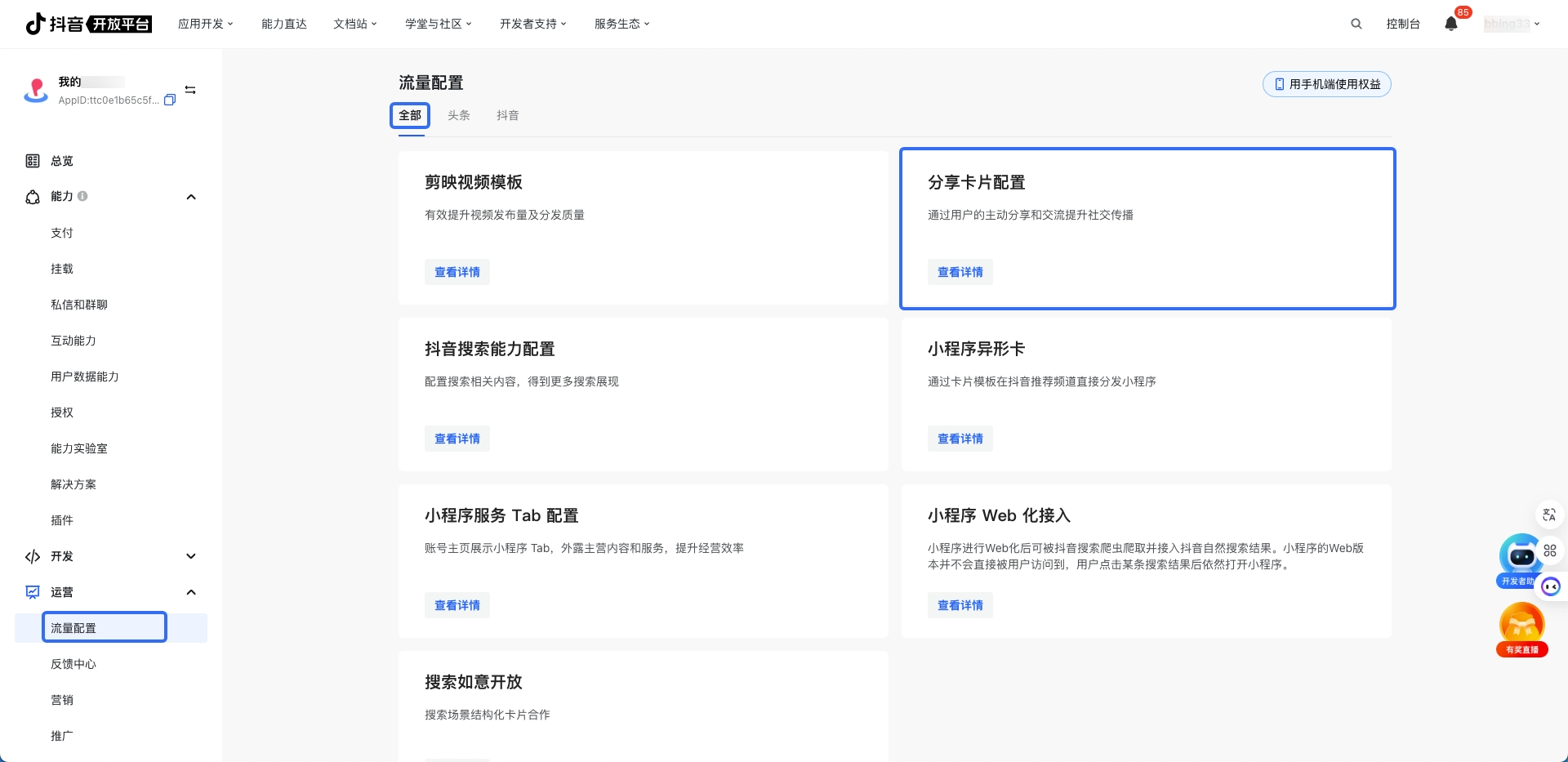Click 控制台 in the top bar
1568x762 pixels.
pyautogui.click(x=1403, y=24)
